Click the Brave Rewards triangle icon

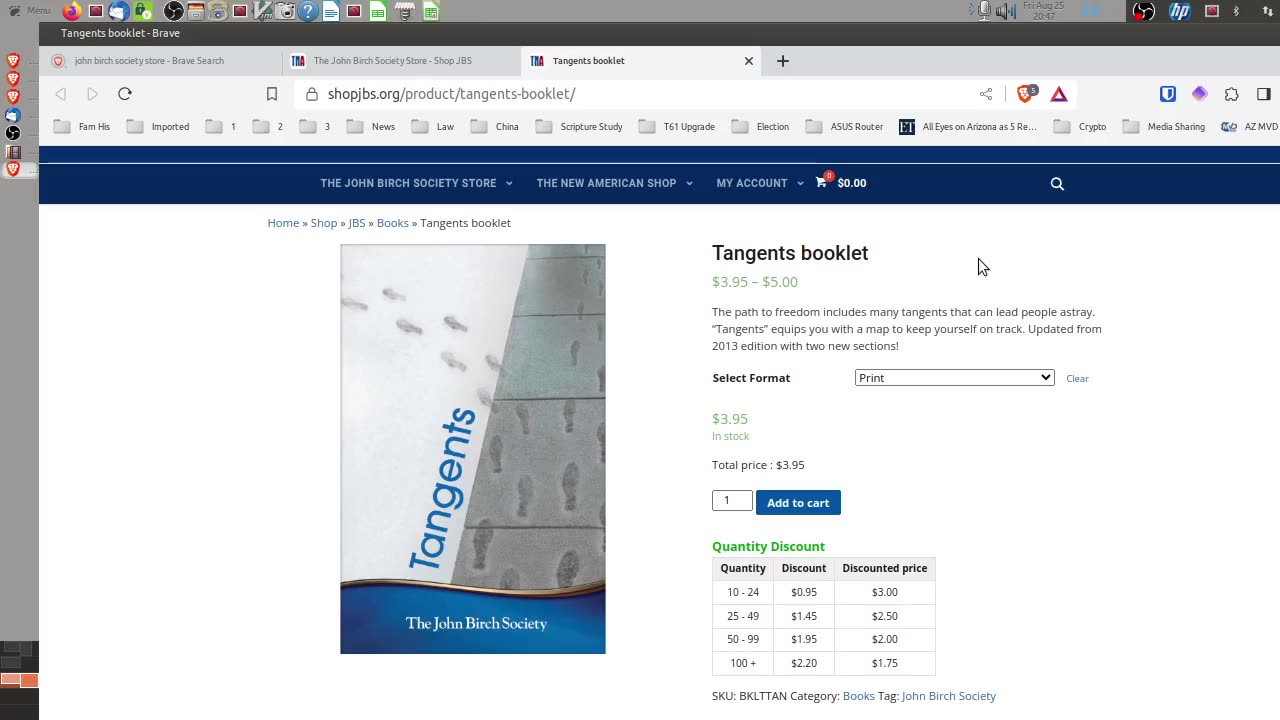pyautogui.click(x=1059, y=94)
